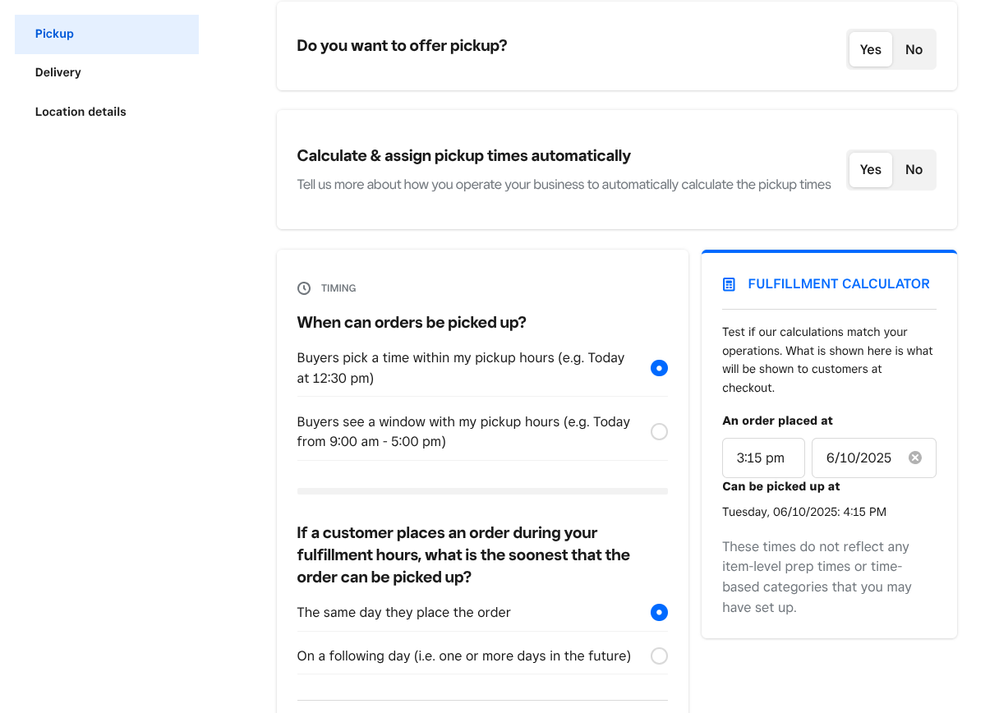Choose Yes for automatic pickup times
This screenshot has height=713, width=999.
(x=870, y=170)
